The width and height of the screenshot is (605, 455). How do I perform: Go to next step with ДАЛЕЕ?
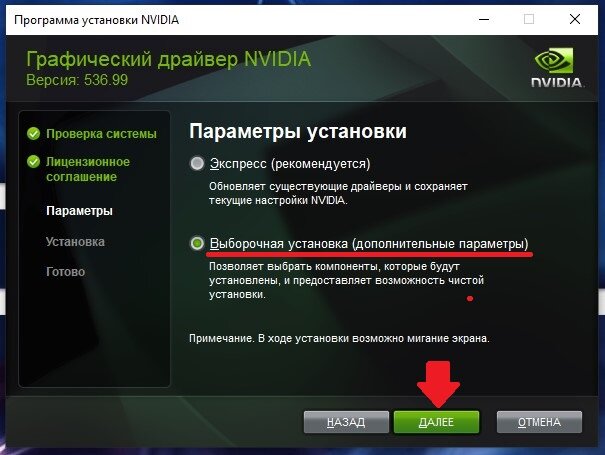pos(436,422)
